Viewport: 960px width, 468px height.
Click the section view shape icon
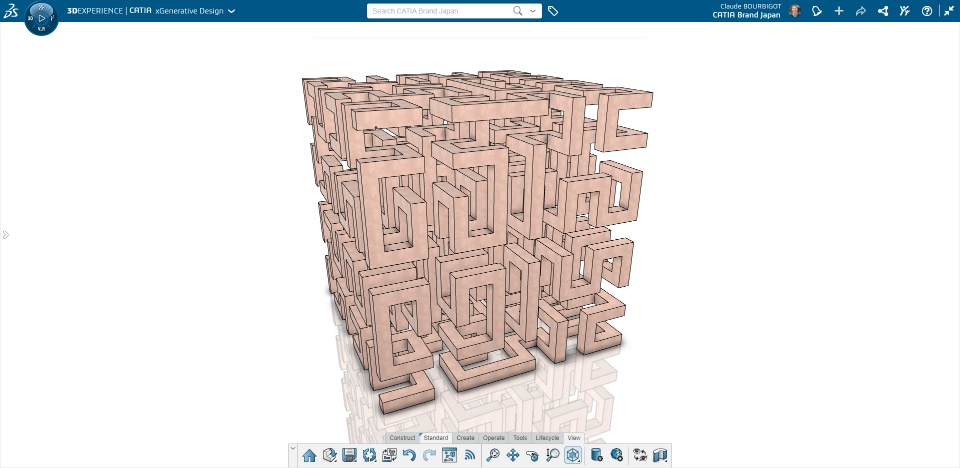(659, 455)
